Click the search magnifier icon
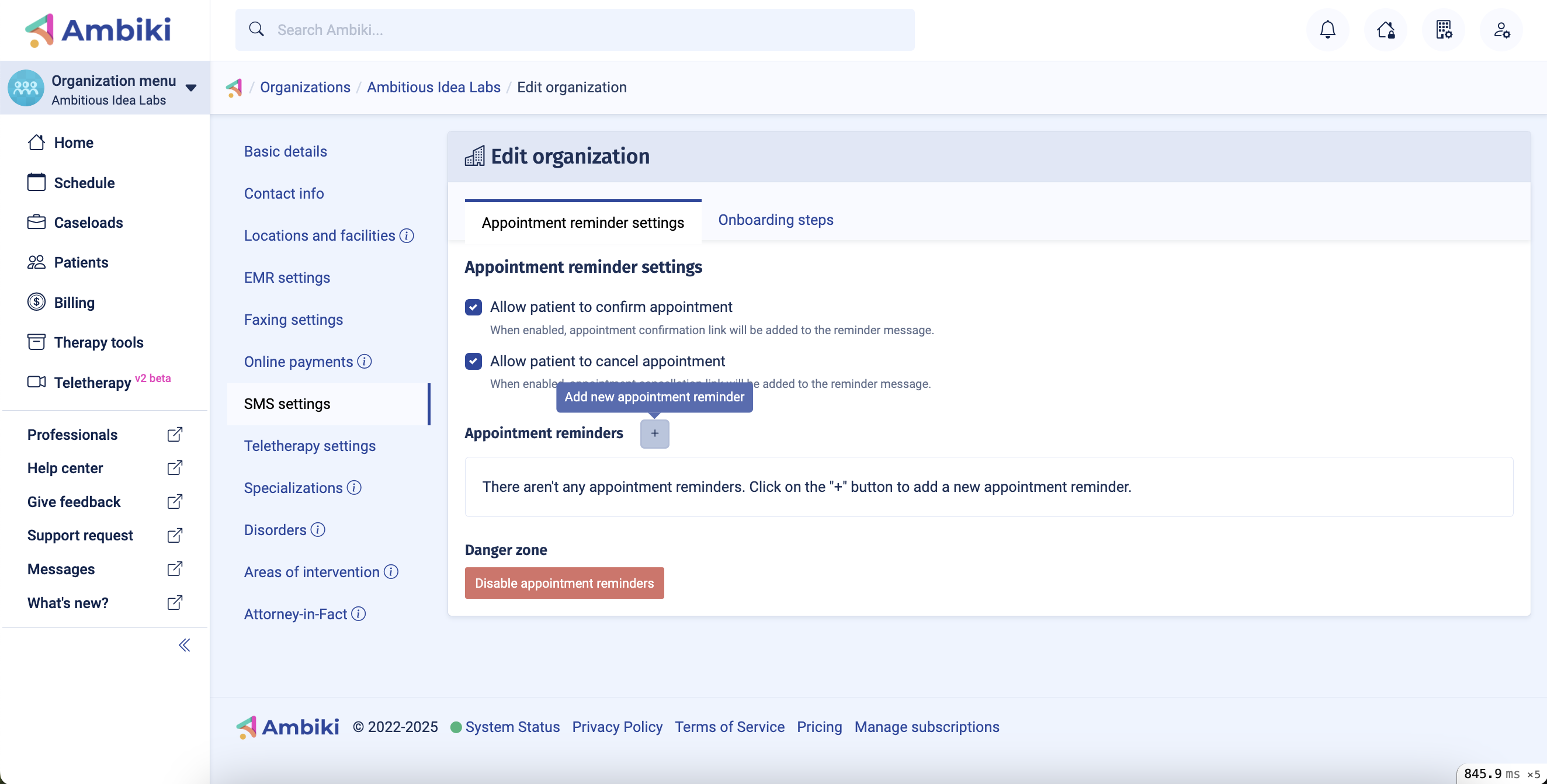Screen dimensions: 1547x784 (256, 29)
